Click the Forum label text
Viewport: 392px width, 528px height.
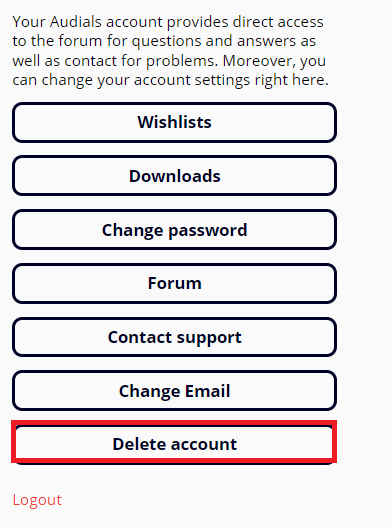point(174,283)
